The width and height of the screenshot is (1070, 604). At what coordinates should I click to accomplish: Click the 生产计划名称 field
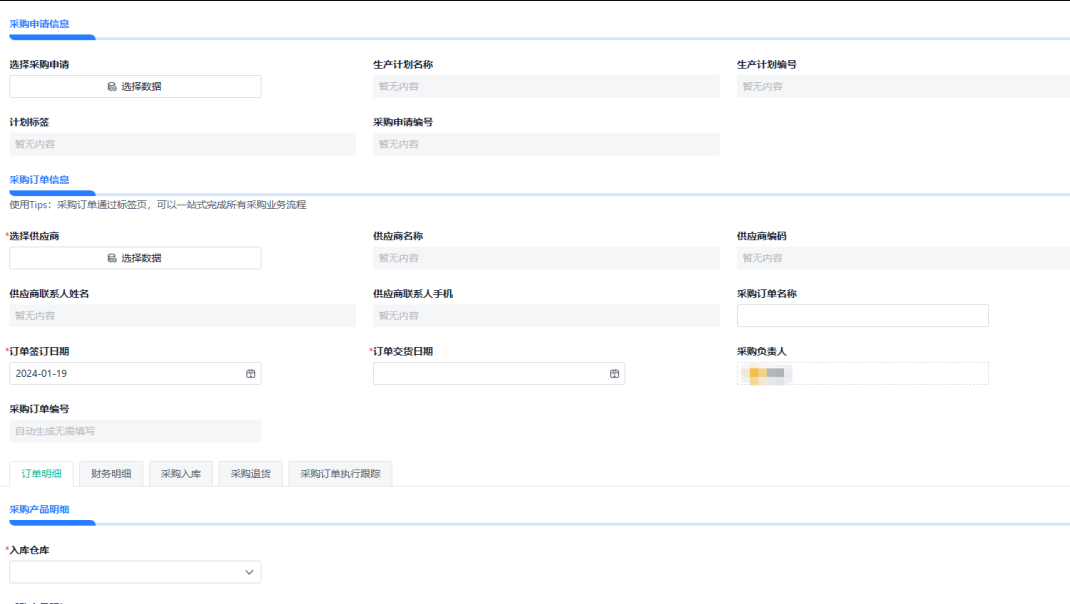click(x=546, y=87)
